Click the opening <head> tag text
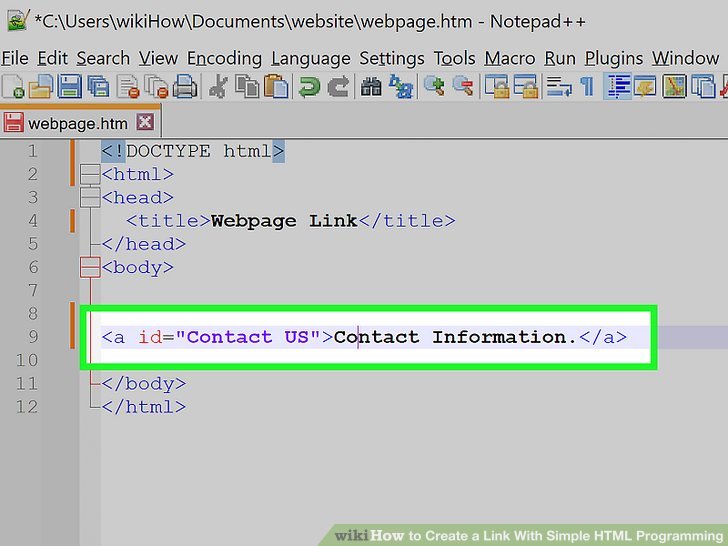This screenshot has height=546, width=728. pyautogui.click(x=137, y=198)
